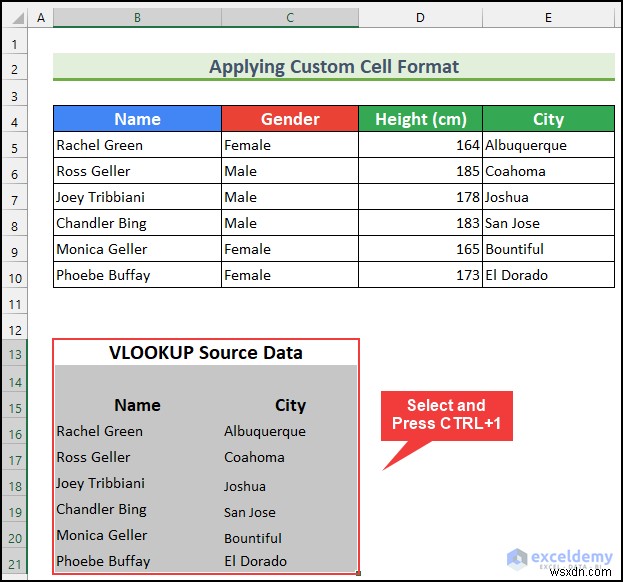
Task: Select Rachel Green in the top table
Action: tap(137, 145)
